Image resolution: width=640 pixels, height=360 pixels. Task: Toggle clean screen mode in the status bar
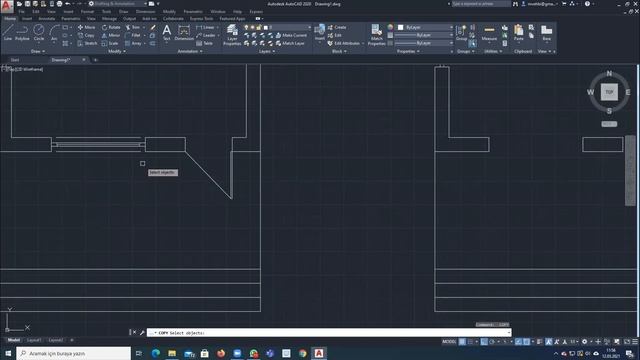[x=627, y=342]
